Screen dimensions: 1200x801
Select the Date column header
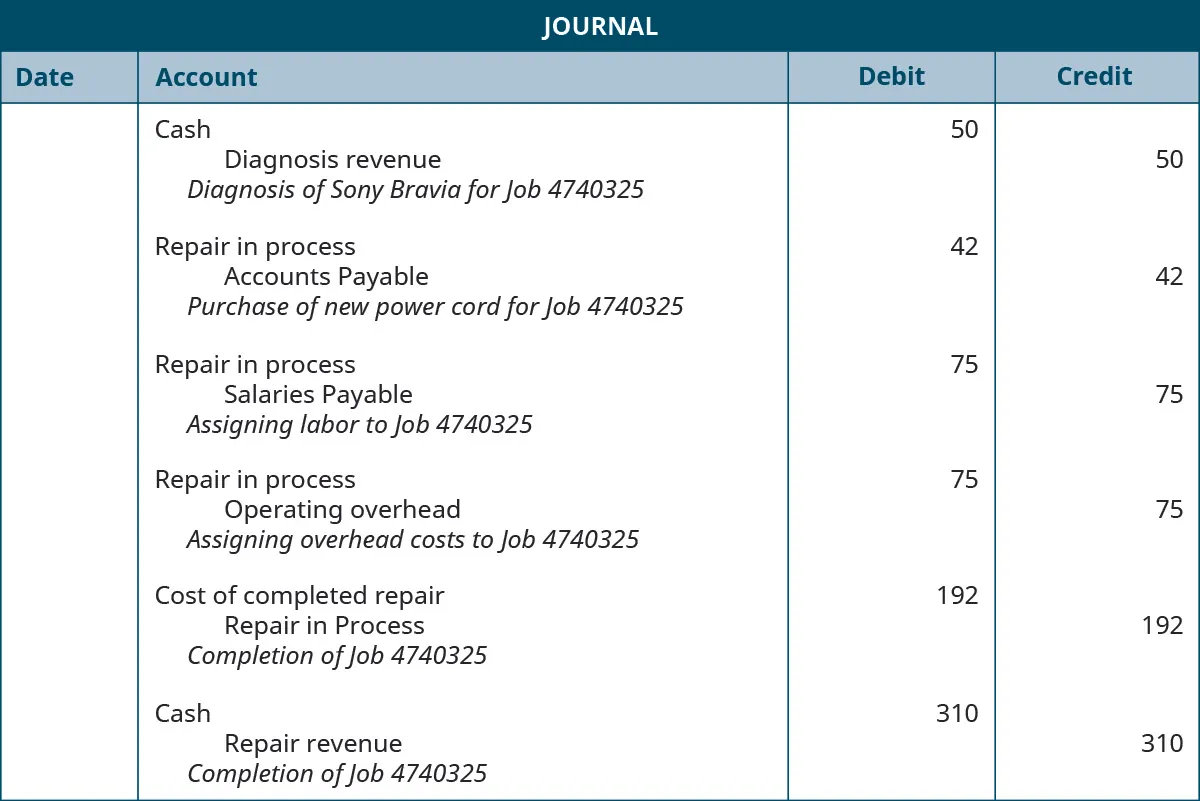[45, 77]
